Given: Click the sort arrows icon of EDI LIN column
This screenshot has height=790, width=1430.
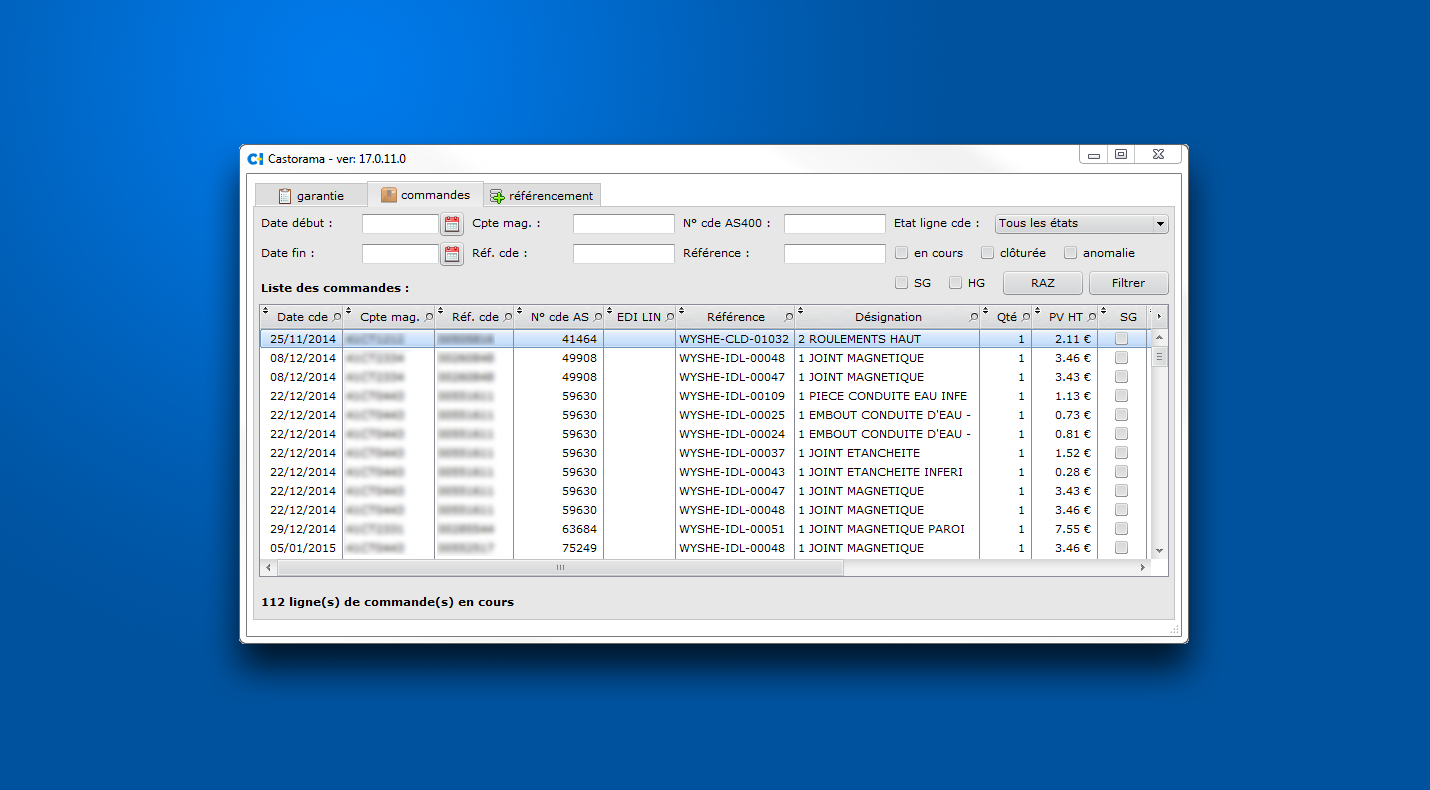Looking at the screenshot, I should [x=608, y=310].
